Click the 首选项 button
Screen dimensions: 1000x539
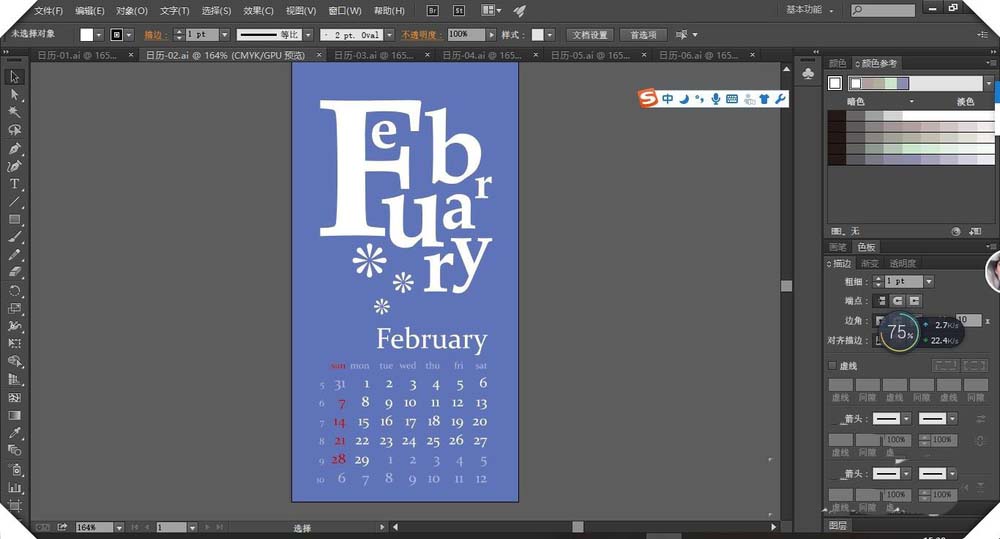[643, 35]
